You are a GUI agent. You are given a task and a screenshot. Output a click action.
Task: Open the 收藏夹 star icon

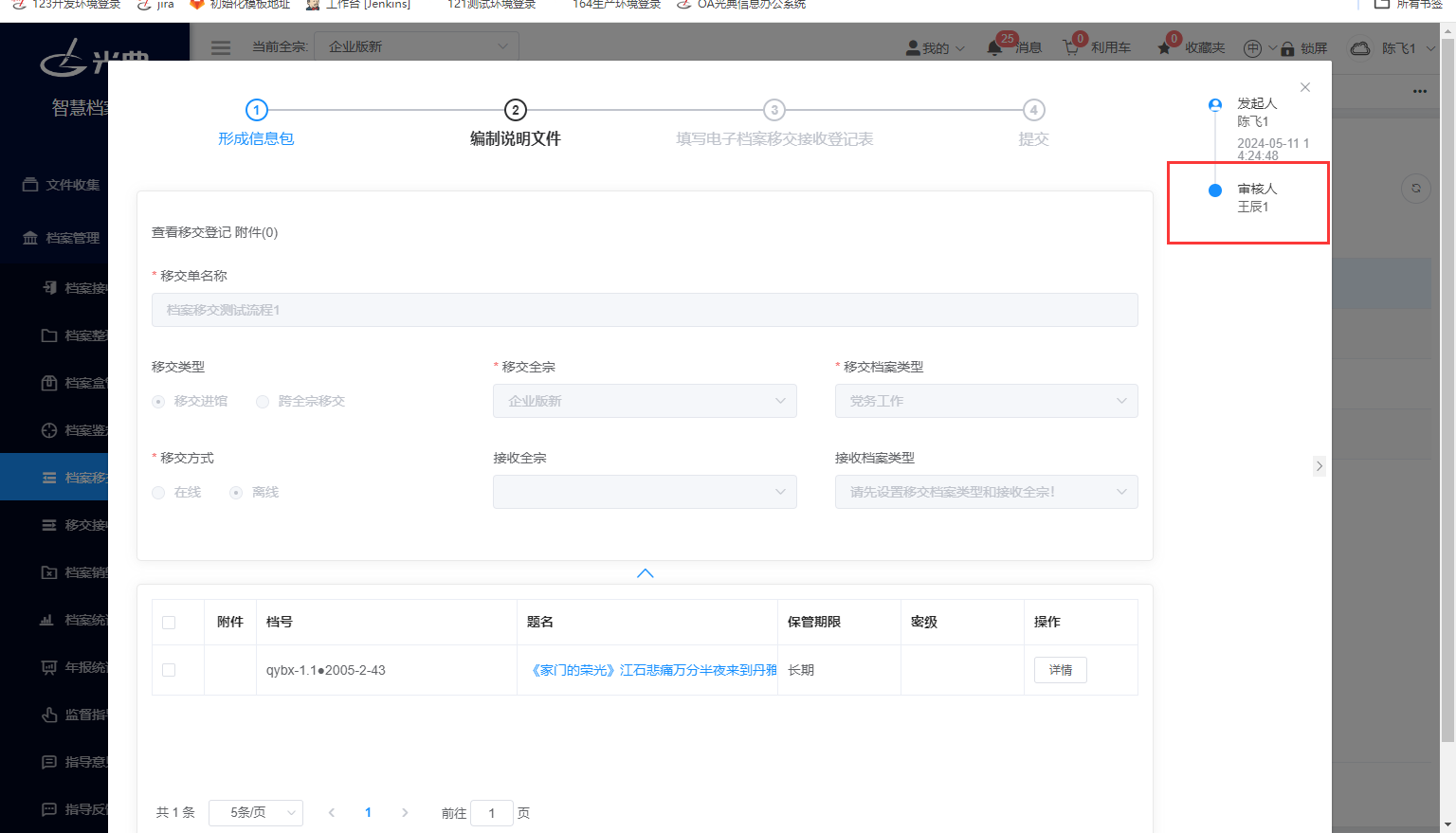[1164, 48]
